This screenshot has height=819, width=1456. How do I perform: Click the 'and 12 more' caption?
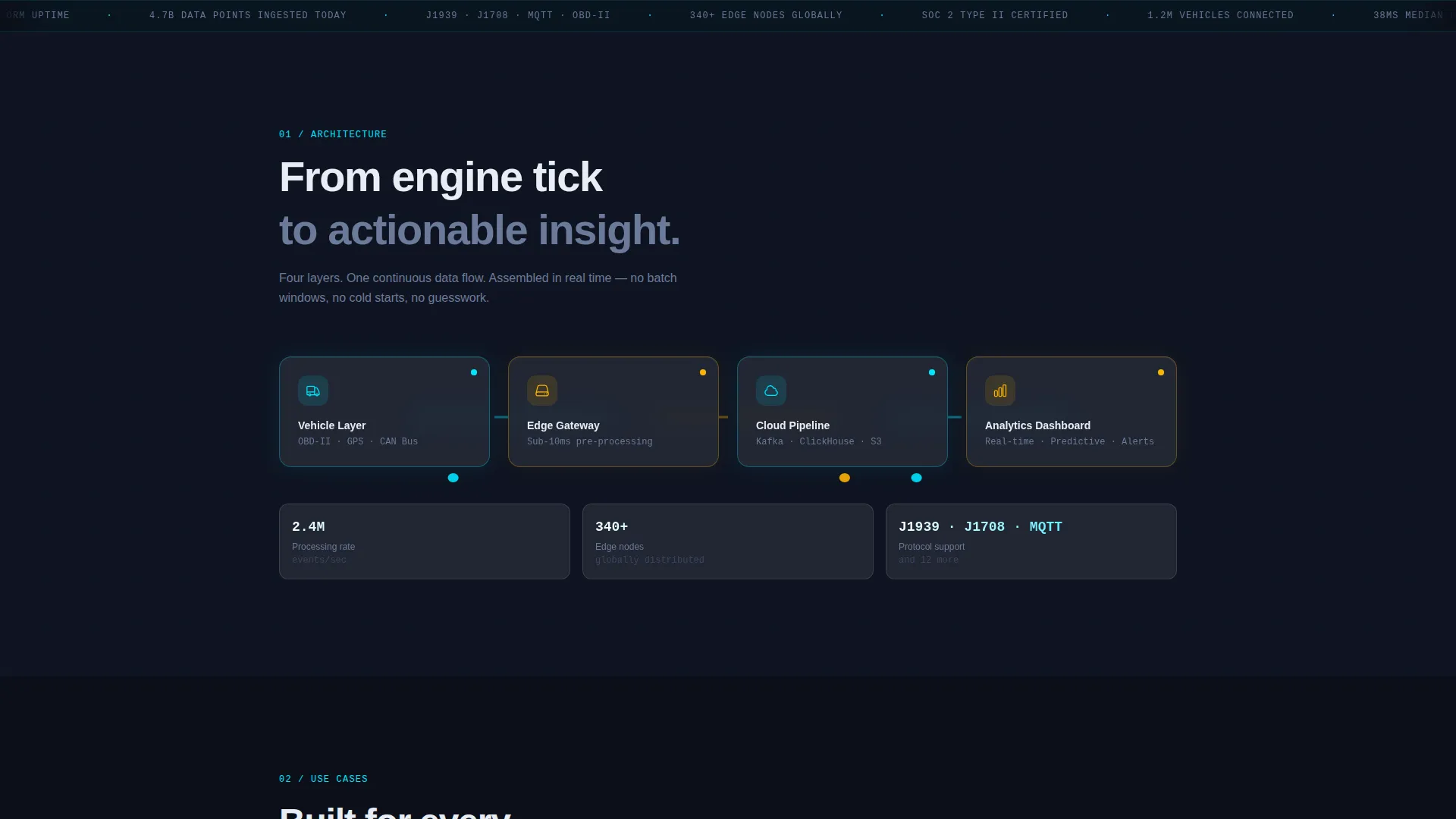point(928,560)
